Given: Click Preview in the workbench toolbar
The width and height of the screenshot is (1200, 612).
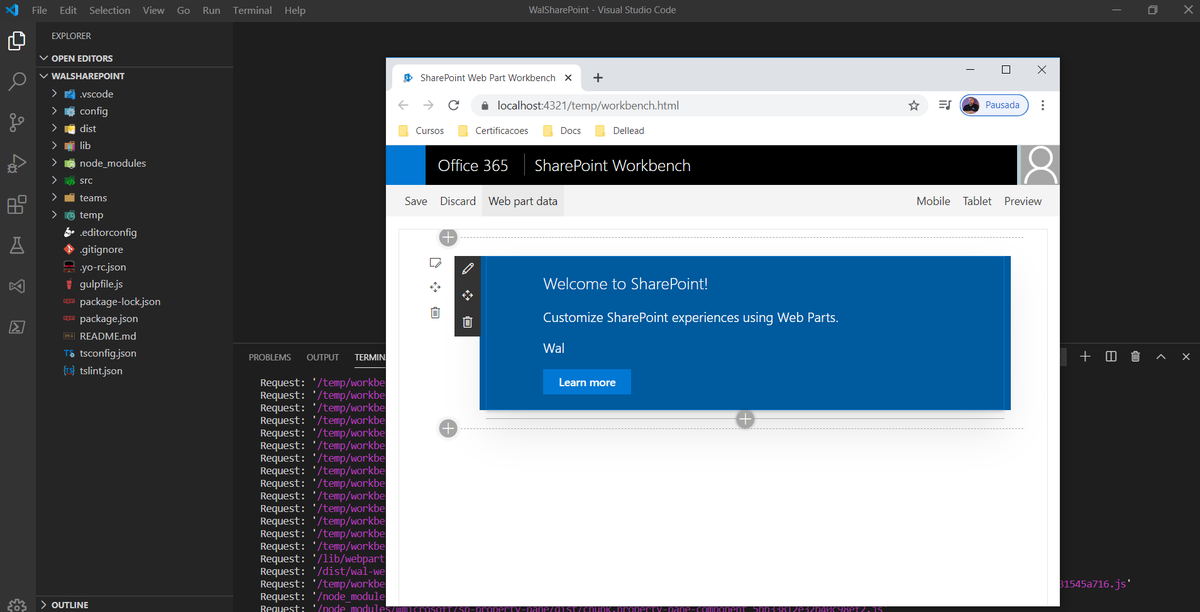Looking at the screenshot, I should (x=1023, y=201).
